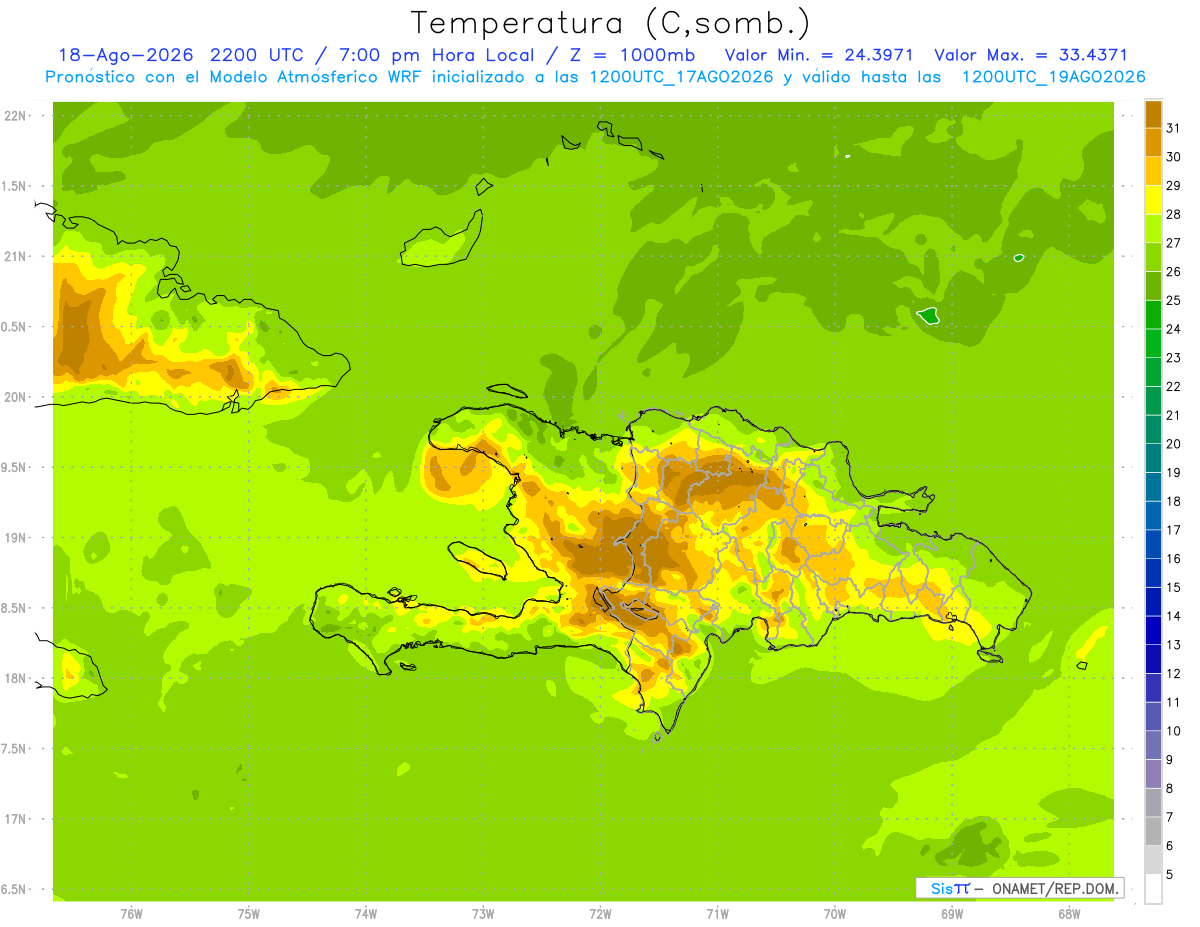1200x927 pixels.
Task: Click the initialization time "1200UTC_17AGO2026"
Action: coord(681,77)
